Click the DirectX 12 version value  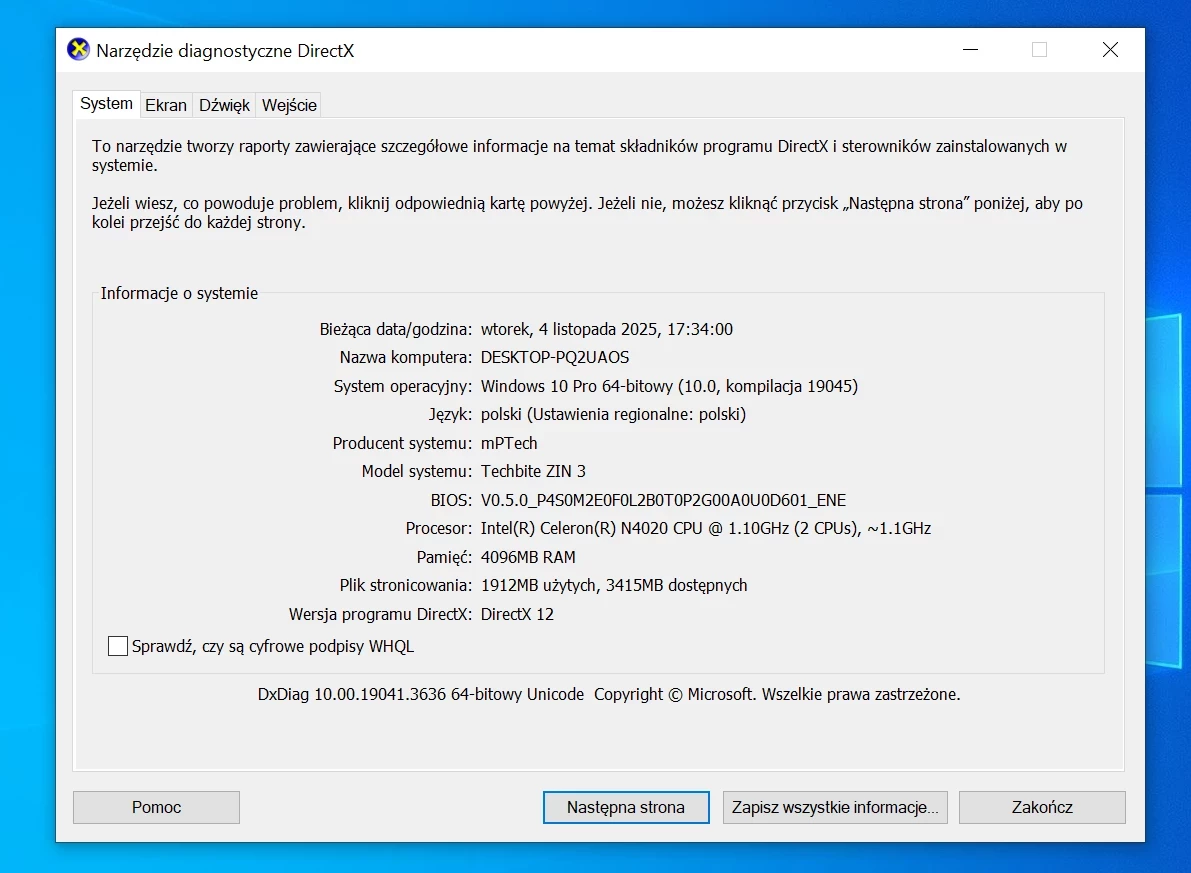pos(520,614)
